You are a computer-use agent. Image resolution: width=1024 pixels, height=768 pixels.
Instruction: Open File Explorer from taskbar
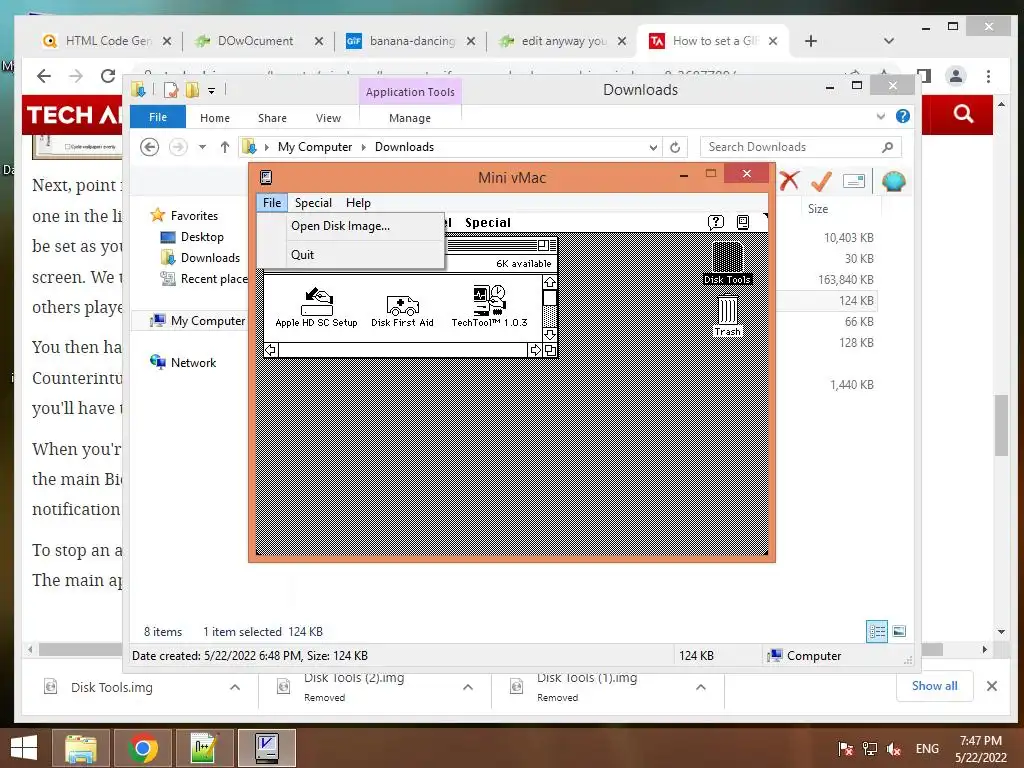(80, 748)
